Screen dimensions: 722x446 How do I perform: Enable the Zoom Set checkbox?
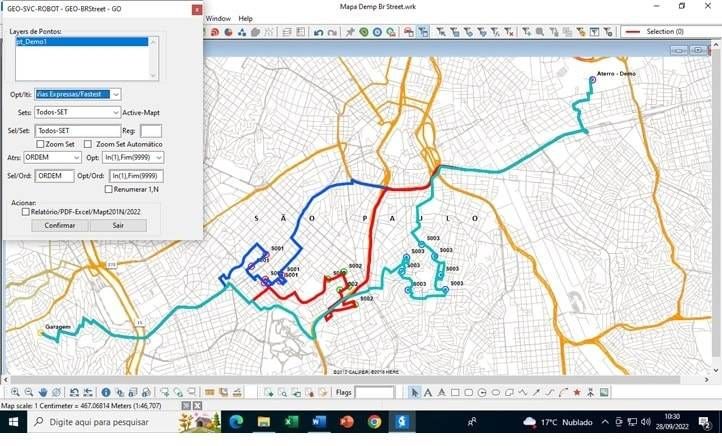(41, 144)
